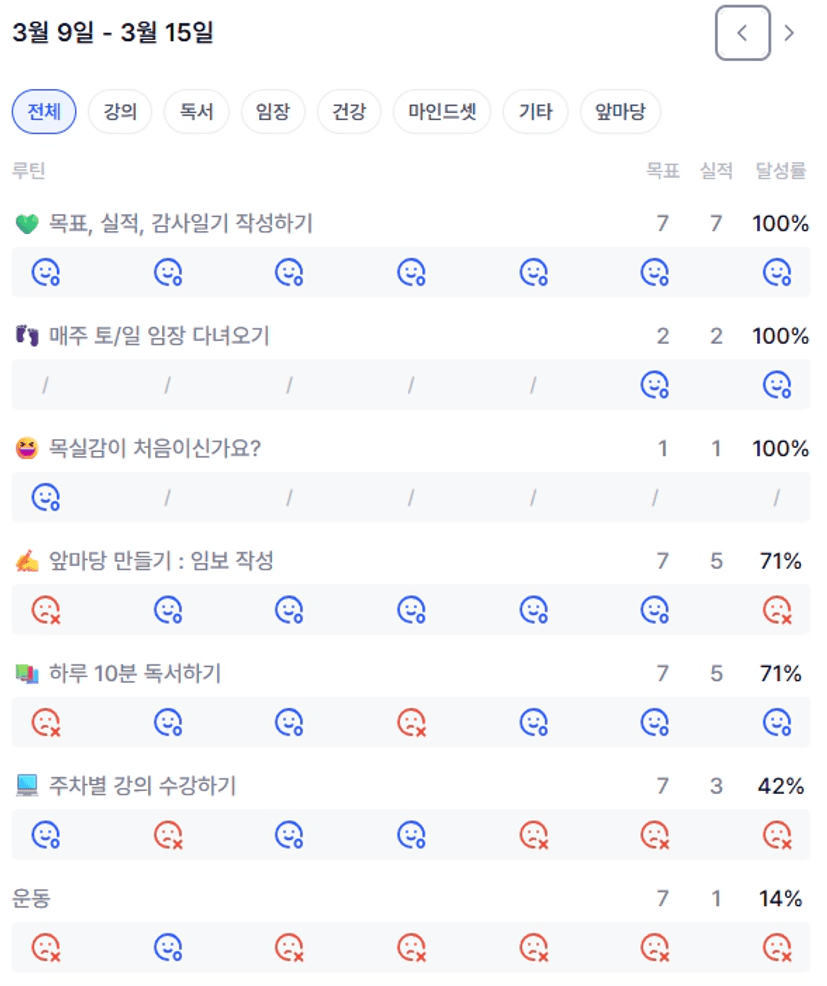Open the 목표, 실적, 감사일기 작성하기 routine
Image resolution: width=827 pixels, height=986 pixels.
[180, 224]
